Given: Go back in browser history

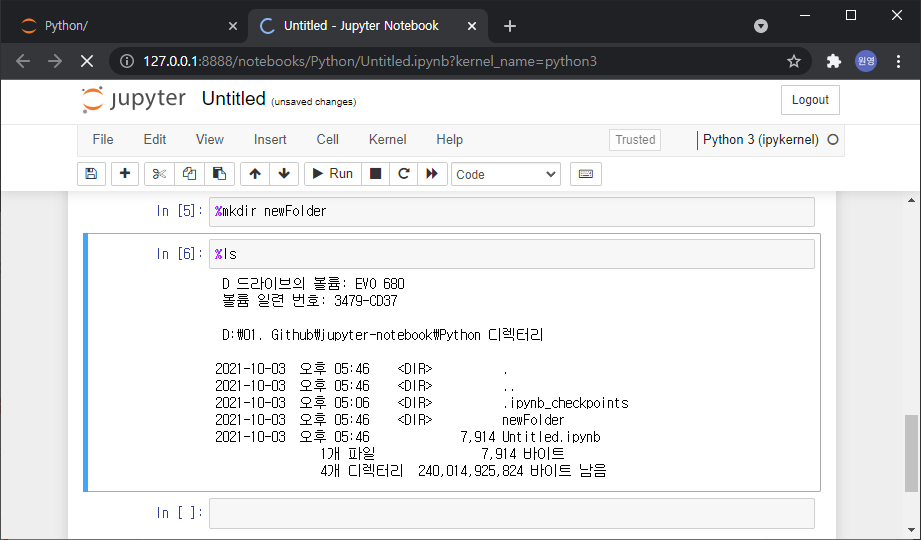Looking at the screenshot, I should [x=23, y=61].
